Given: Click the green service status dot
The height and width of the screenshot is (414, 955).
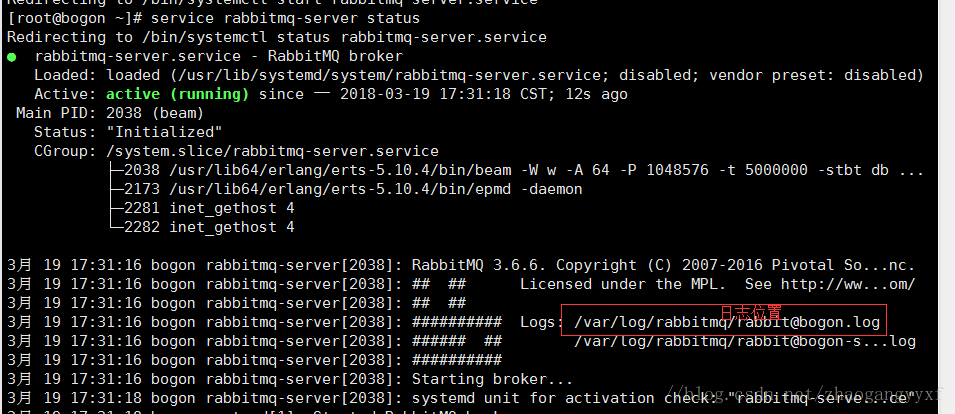Looking at the screenshot, I should click(12, 57).
